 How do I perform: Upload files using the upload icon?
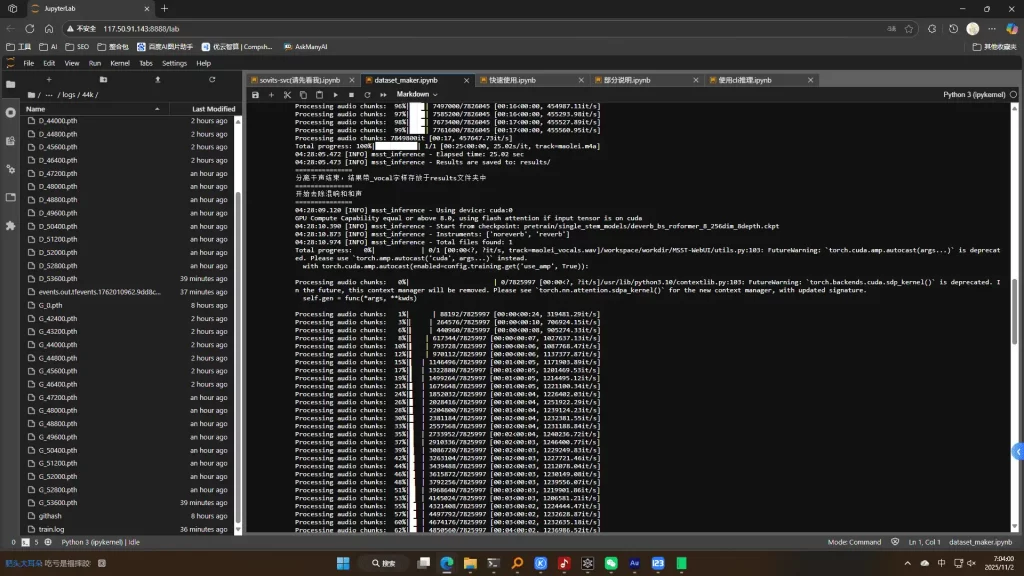coord(157,79)
